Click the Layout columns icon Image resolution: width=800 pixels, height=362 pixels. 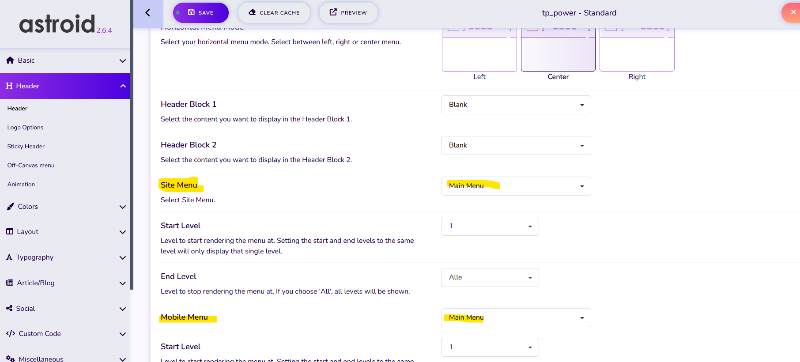9,231
